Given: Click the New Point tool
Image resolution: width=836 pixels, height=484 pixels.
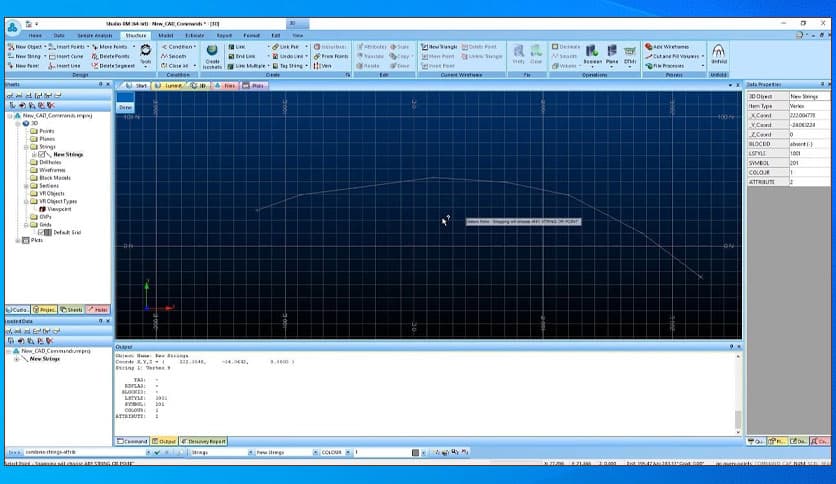Looking at the screenshot, I should (23, 66).
